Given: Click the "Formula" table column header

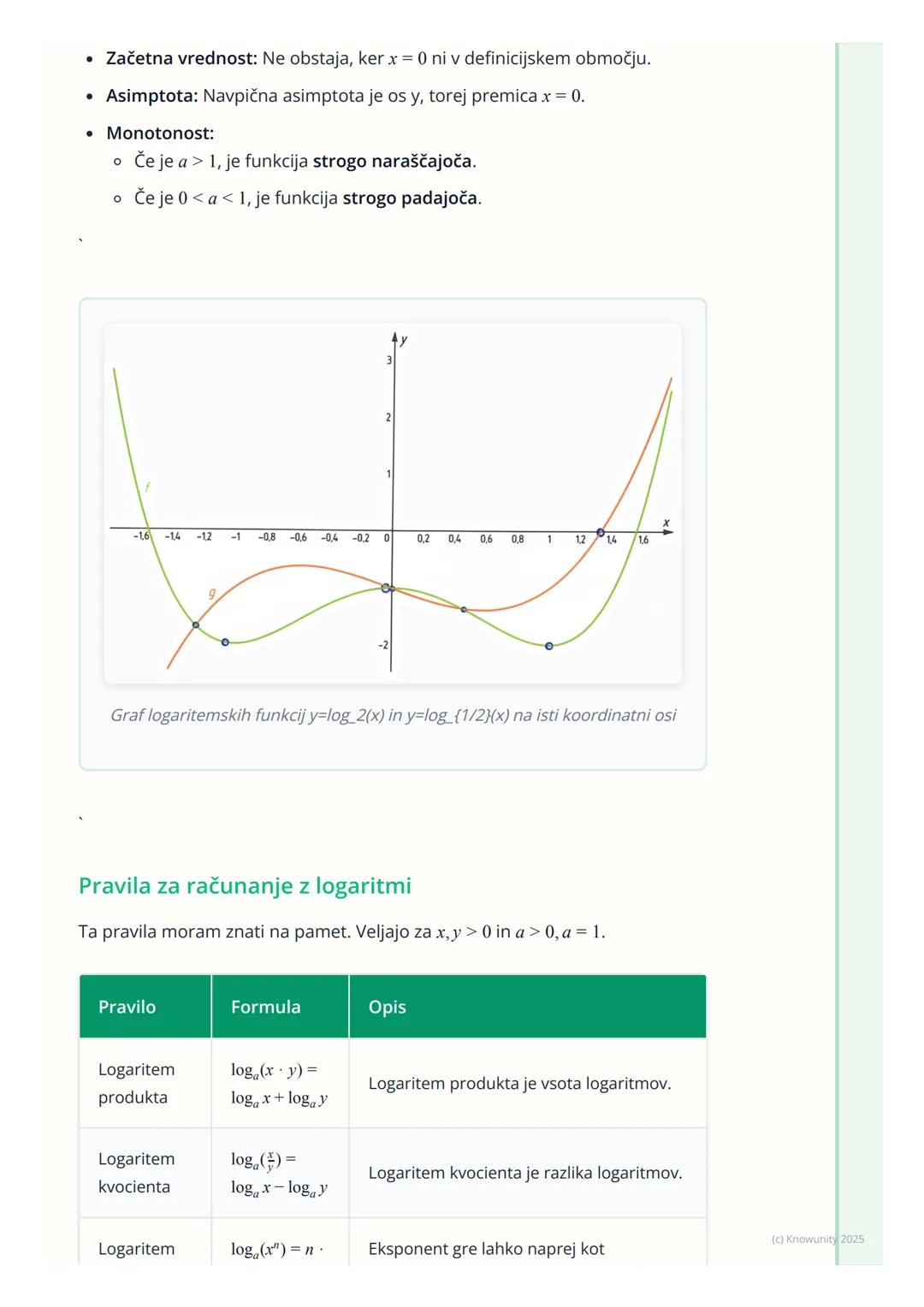Looking at the screenshot, I should [x=265, y=1007].
